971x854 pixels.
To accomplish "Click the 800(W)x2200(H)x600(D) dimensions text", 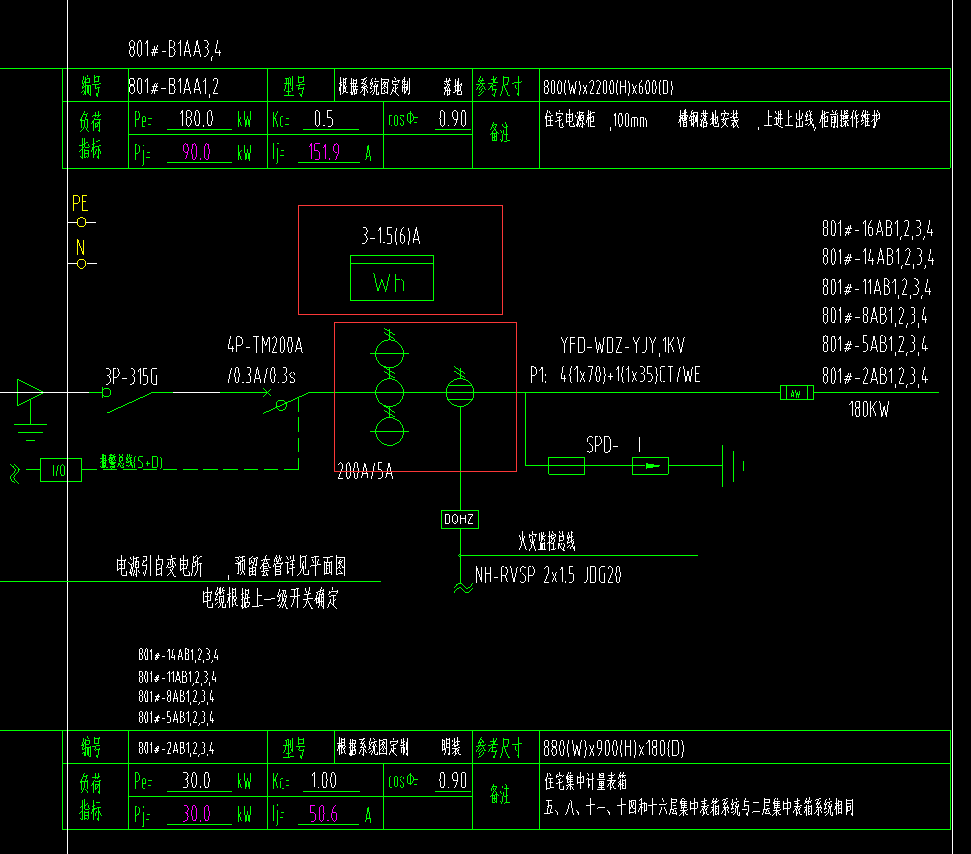I will pos(608,87).
